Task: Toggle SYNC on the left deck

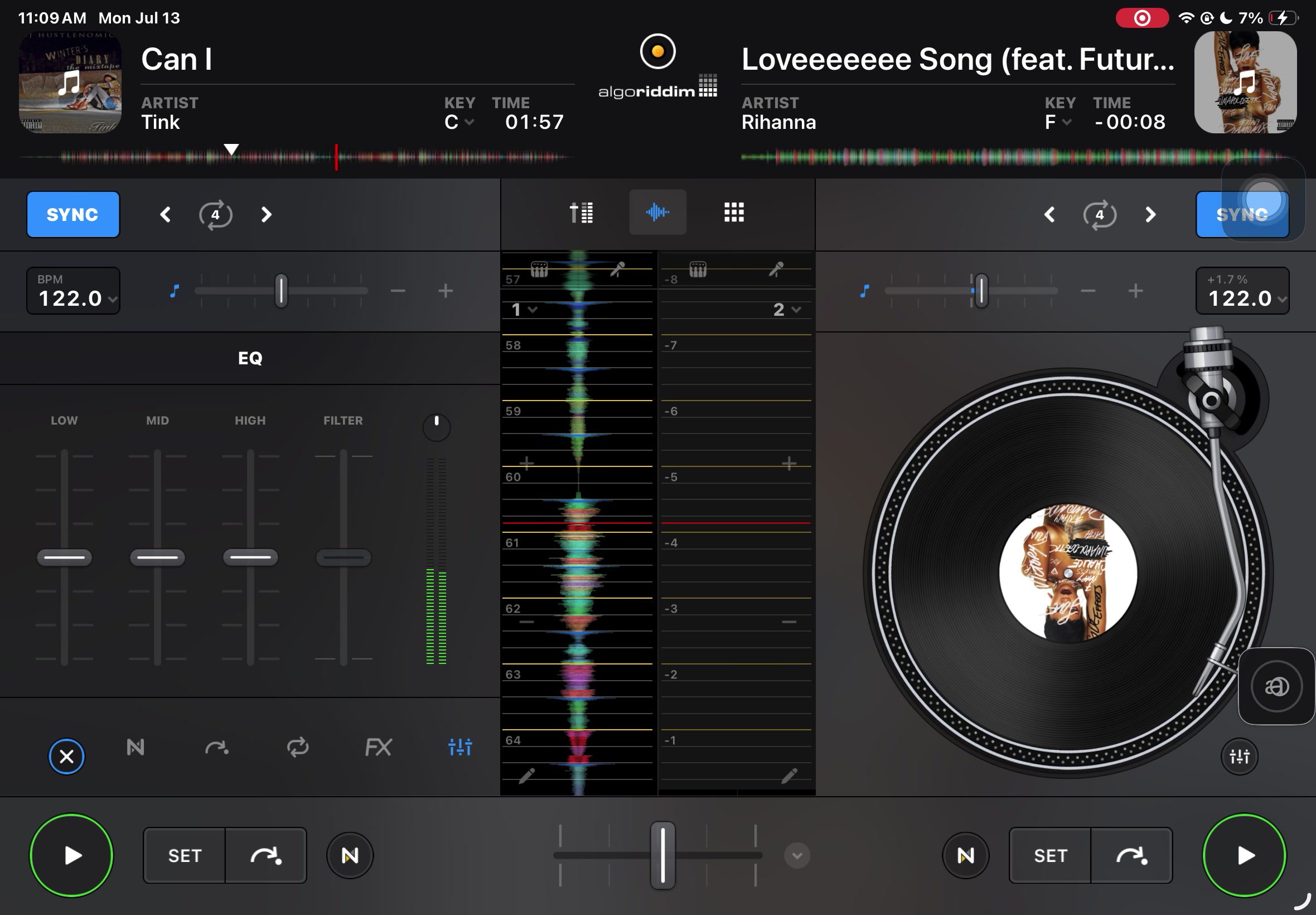Action: (x=72, y=214)
